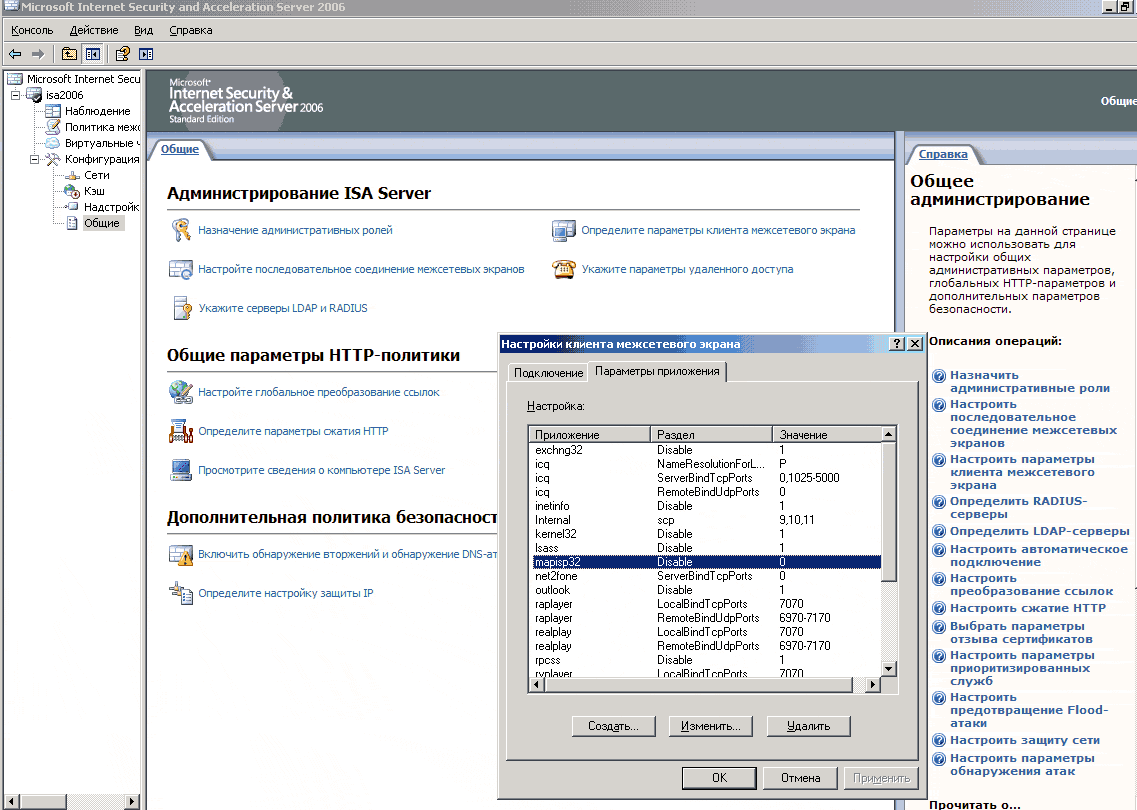
Task: Open Определите параметры сжатия HTTP link
Action: pyautogui.click(x=293, y=431)
